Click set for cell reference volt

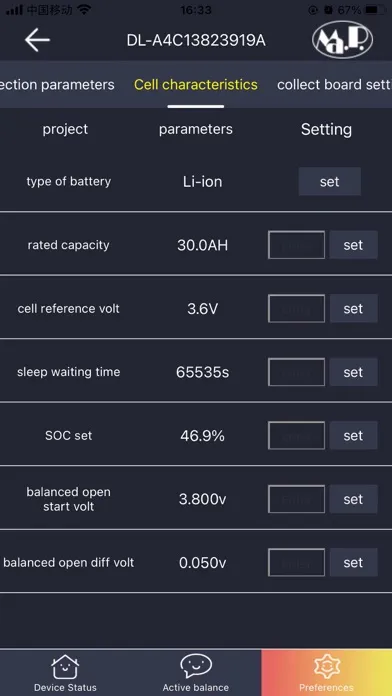coord(353,308)
